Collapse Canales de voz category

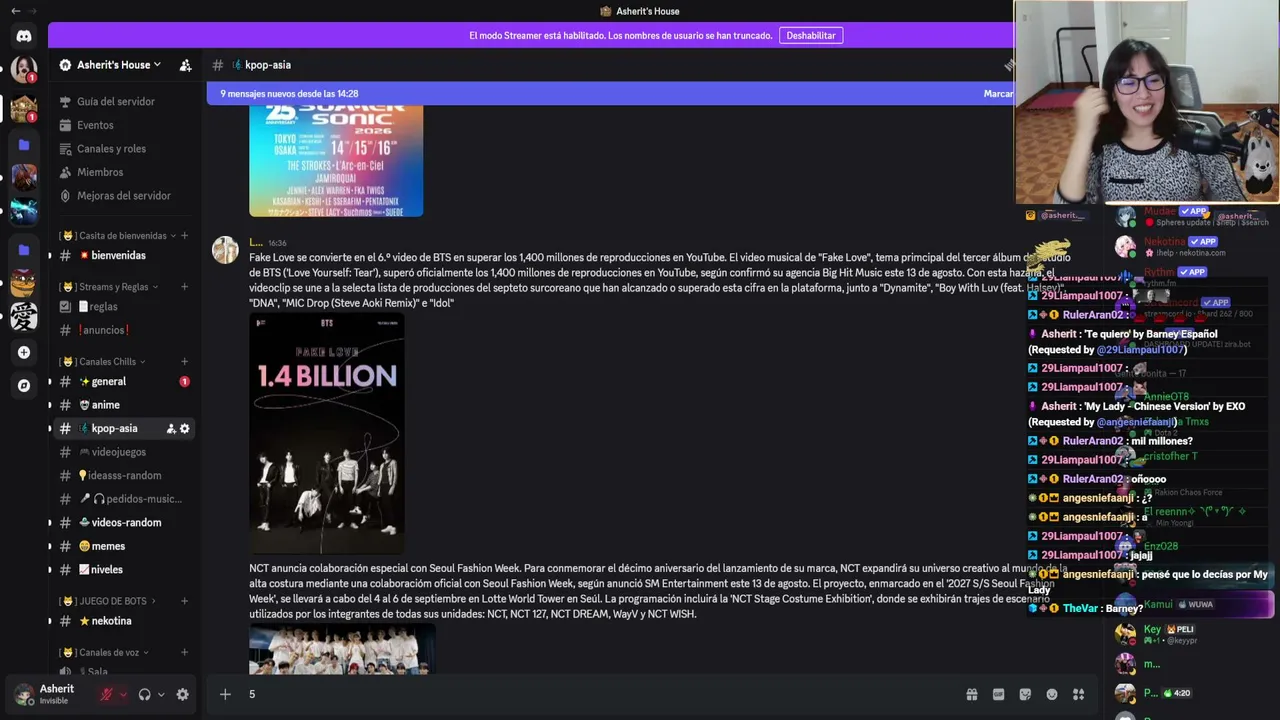click(104, 653)
